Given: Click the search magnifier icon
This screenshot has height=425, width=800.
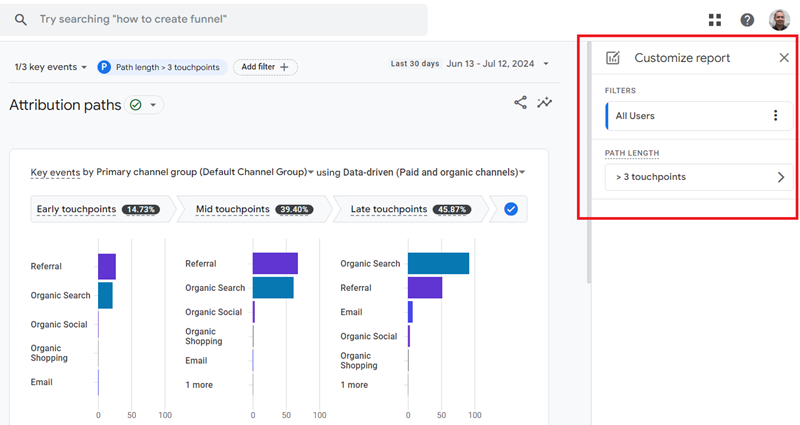Looking at the screenshot, I should tap(20, 20).
